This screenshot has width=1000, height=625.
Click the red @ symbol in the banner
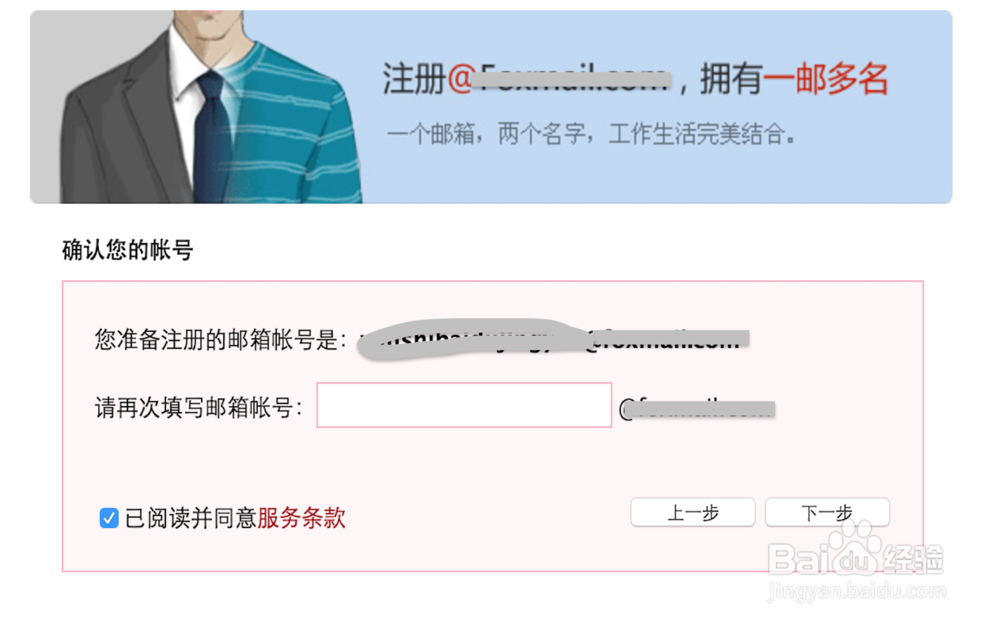(x=460, y=80)
